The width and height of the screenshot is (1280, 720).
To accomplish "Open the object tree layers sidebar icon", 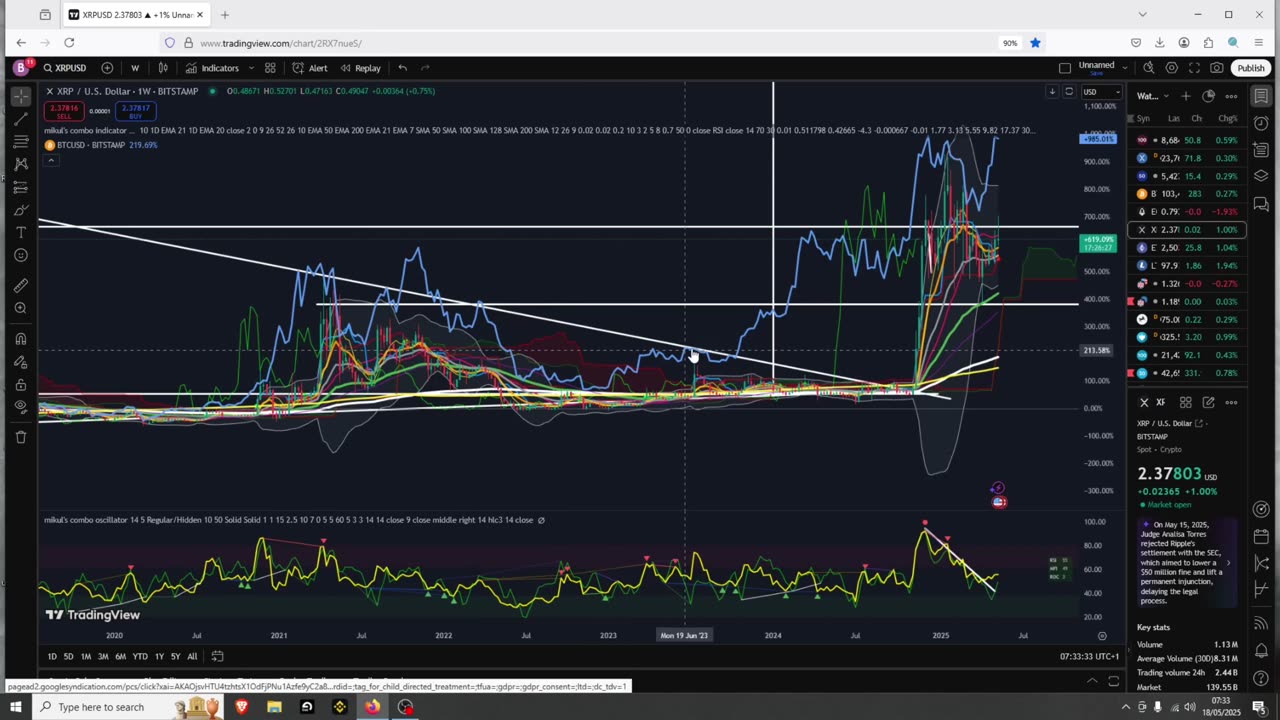I will pos(1261,177).
